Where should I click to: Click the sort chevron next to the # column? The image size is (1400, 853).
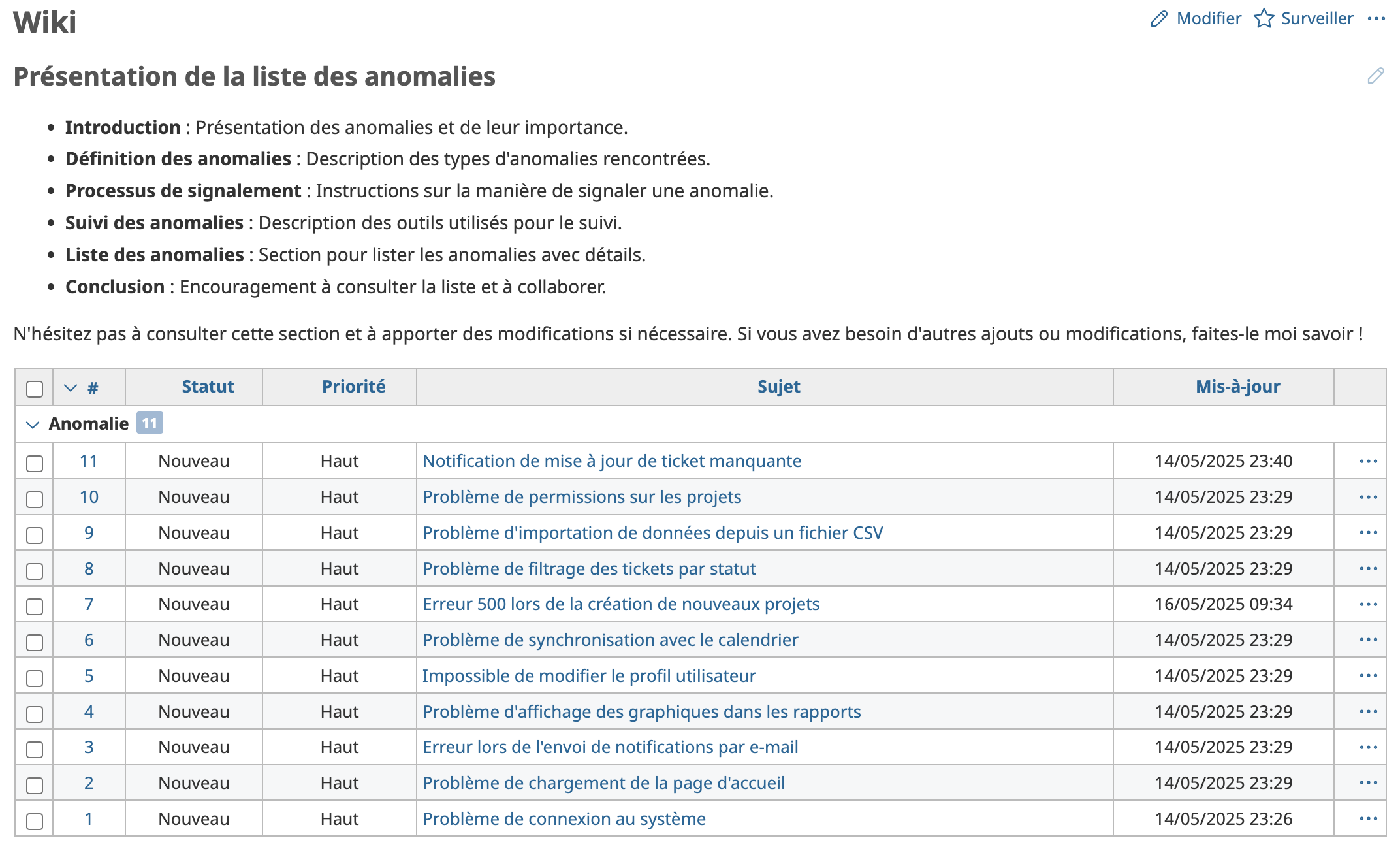click(x=72, y=387)
